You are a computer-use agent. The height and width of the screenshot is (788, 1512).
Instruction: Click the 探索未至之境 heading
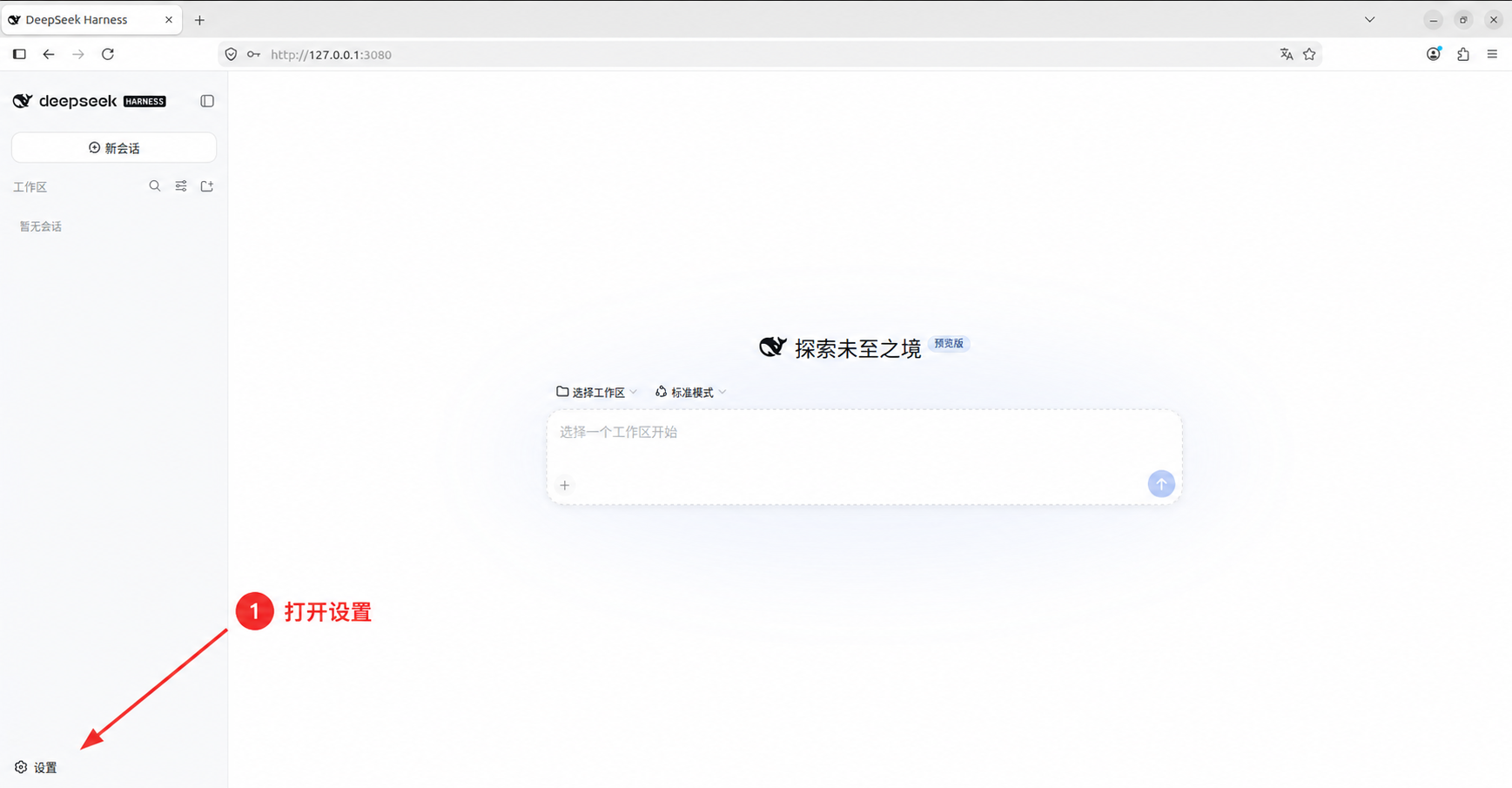(x=857, y=348)
